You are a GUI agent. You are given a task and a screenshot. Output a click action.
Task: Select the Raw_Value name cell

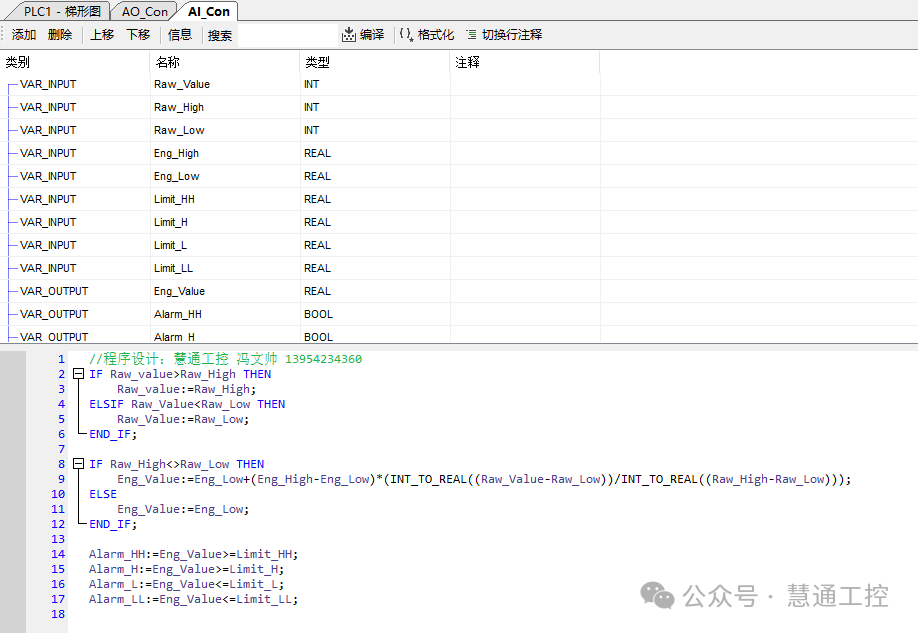(x=225, y=84)
